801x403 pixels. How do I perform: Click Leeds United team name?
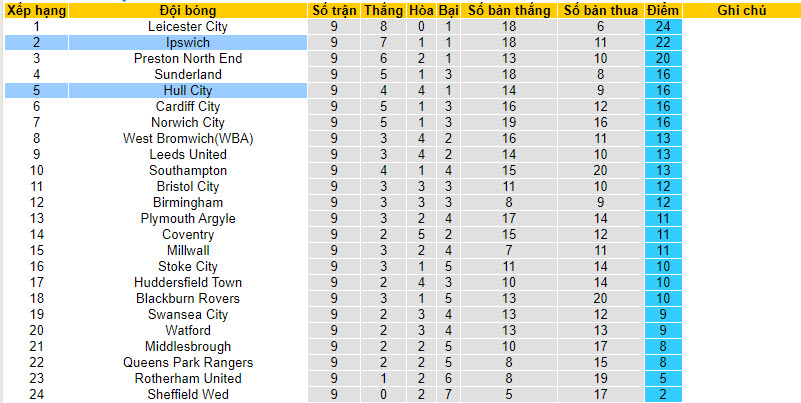click(x=187, y=154)
